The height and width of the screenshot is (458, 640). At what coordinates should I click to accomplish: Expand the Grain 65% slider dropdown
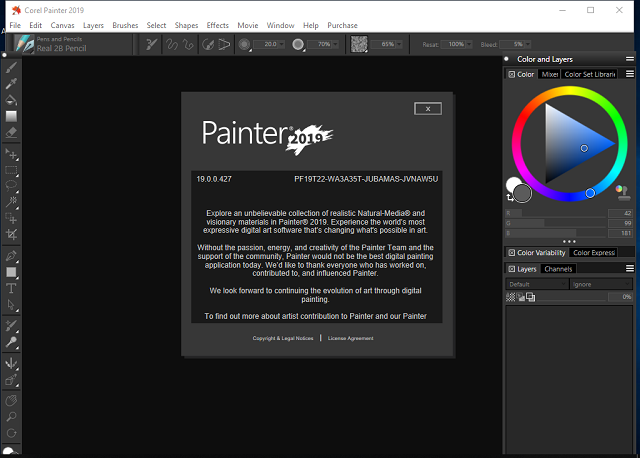(x=399, y=44)
